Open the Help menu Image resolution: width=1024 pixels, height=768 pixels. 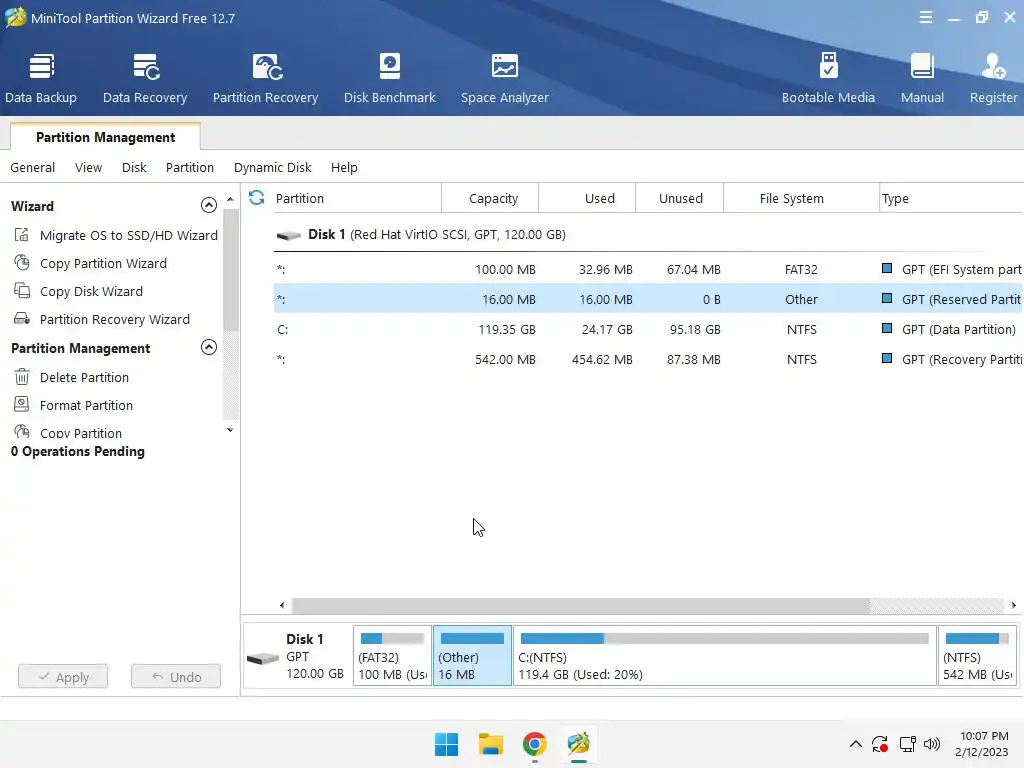pos(344,167)
